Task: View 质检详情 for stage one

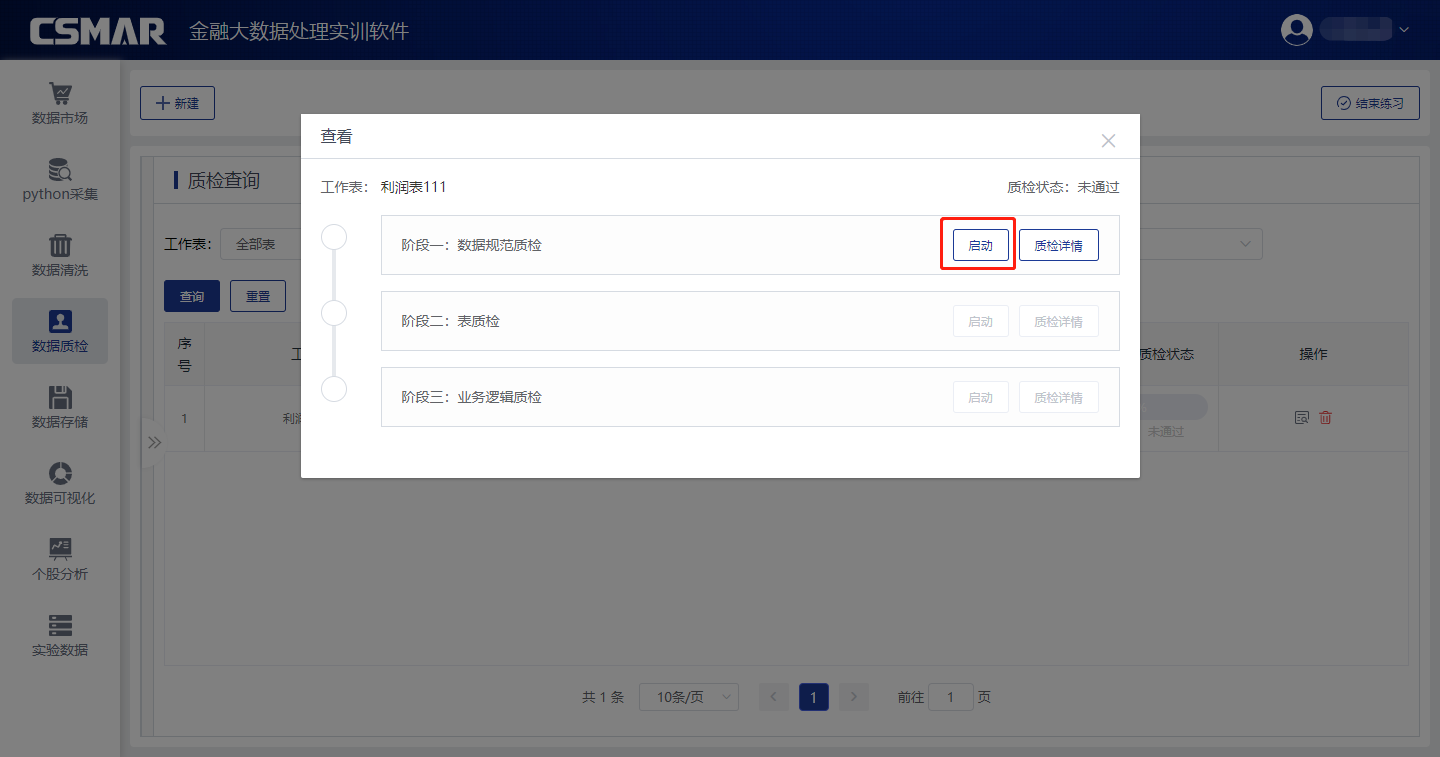Action: [x=1058, y=245]
